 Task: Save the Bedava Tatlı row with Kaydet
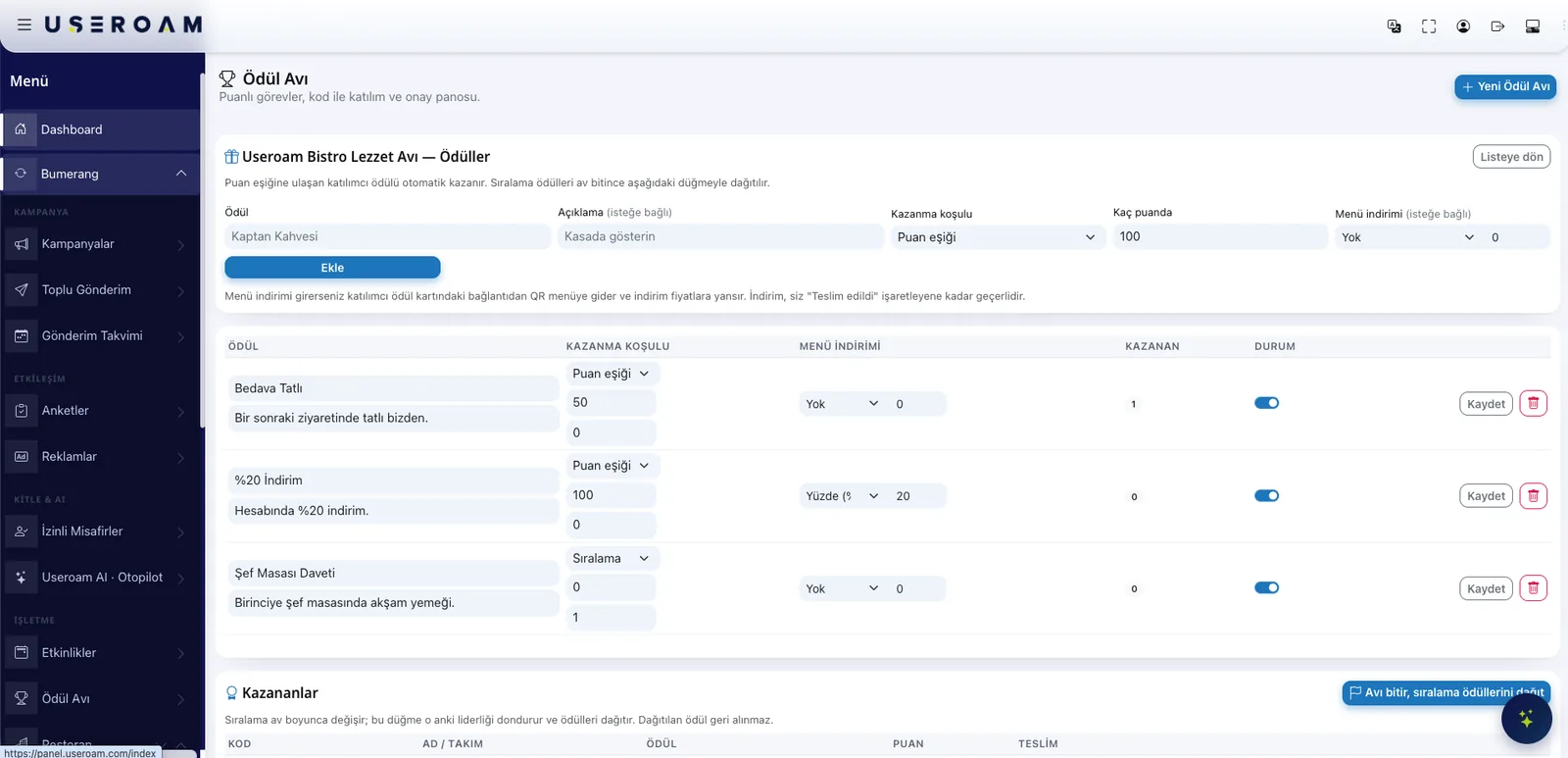tap(1486, 404)
